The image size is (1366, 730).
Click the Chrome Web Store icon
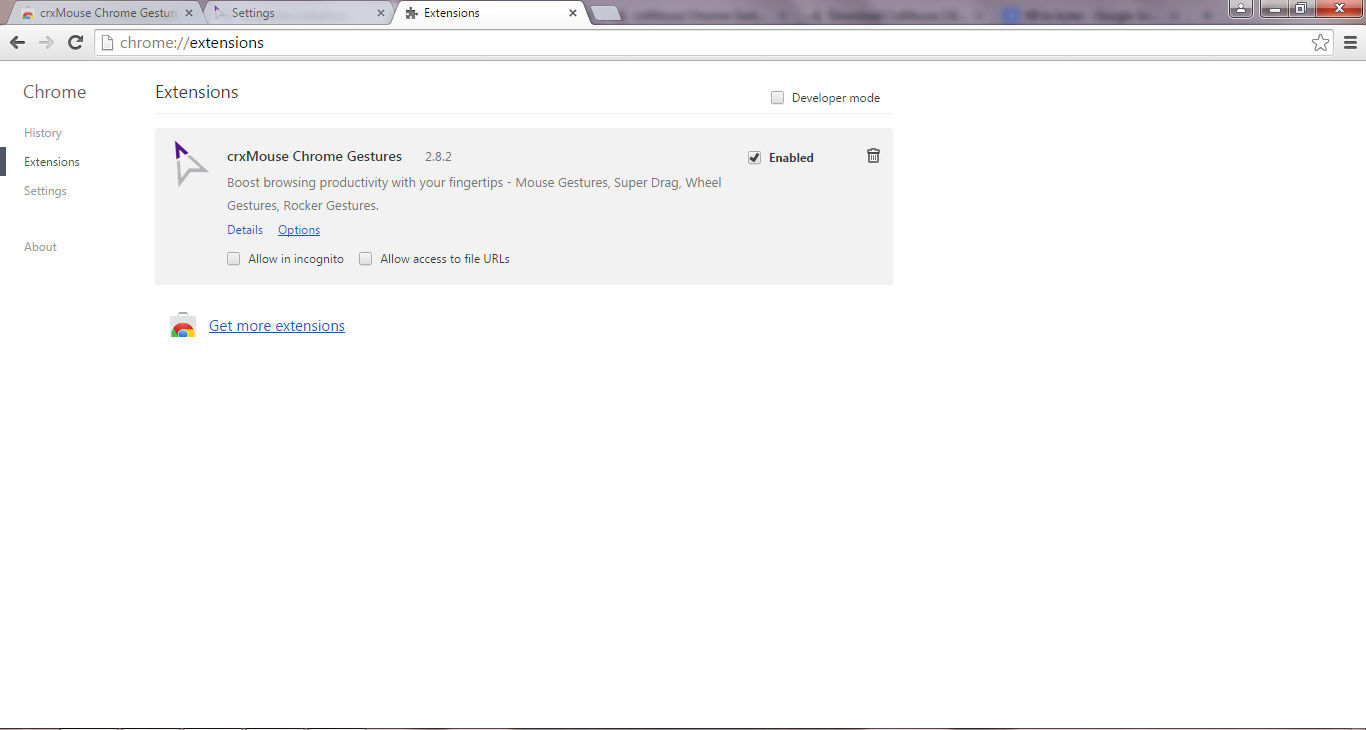(183, 325)
